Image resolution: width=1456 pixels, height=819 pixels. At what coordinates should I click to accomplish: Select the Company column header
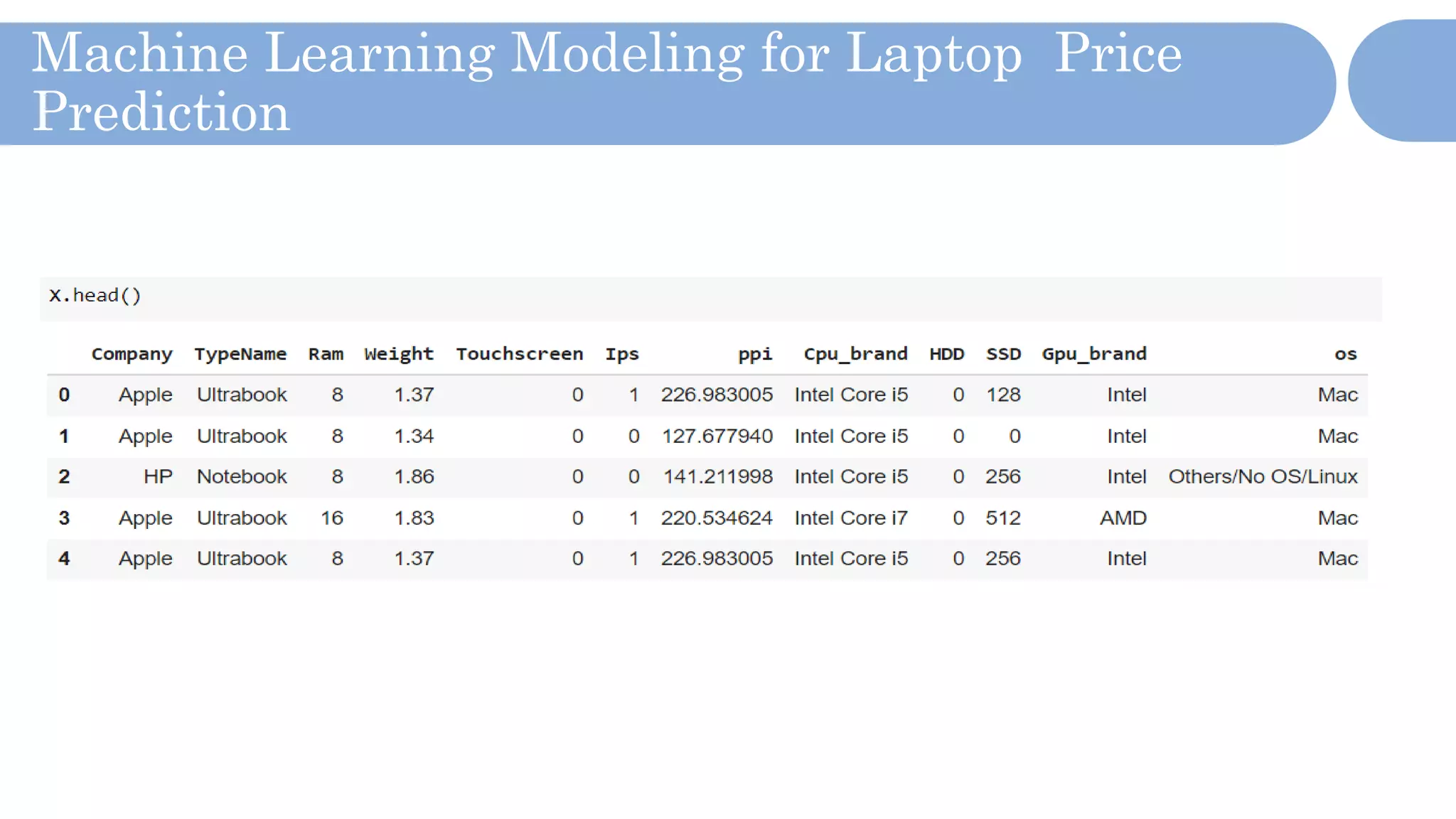[132, 355]
